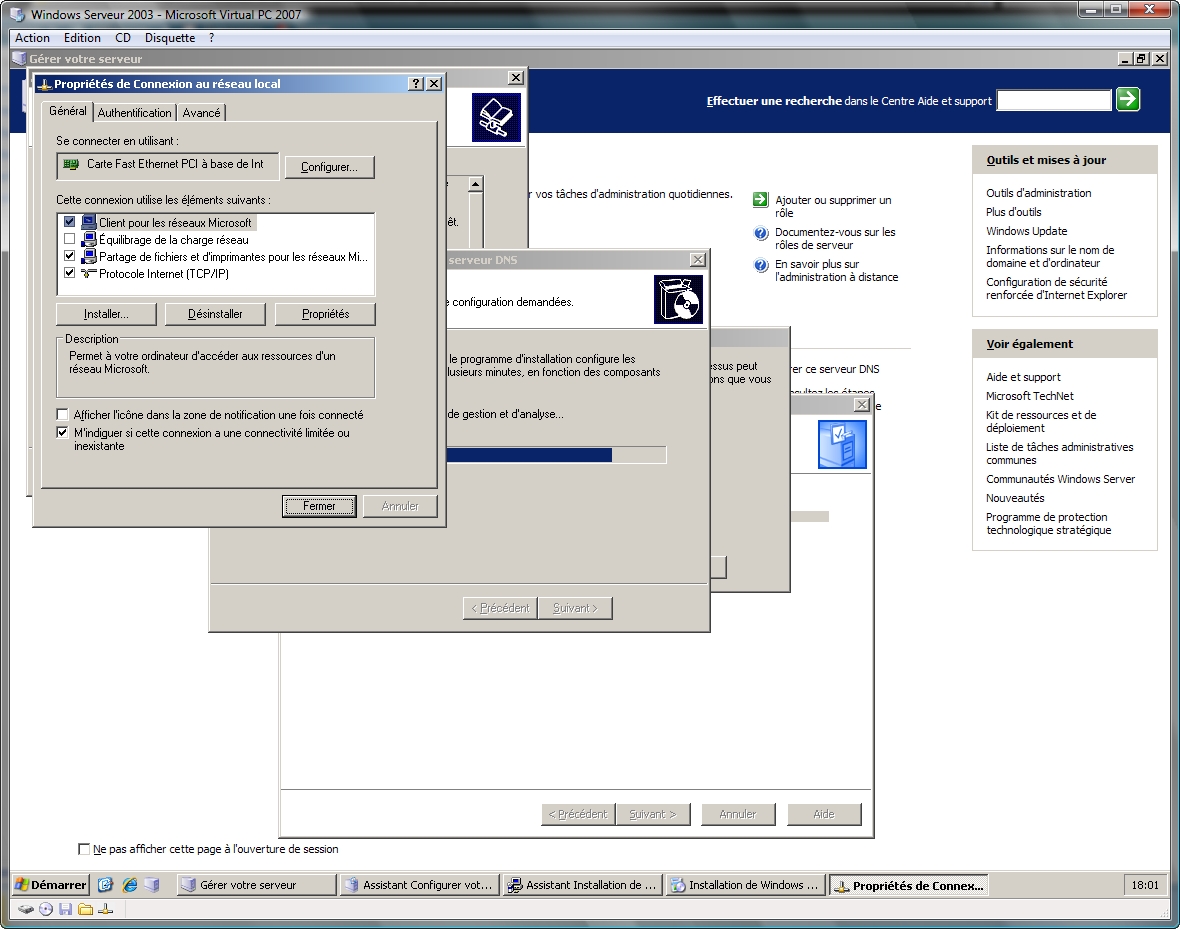Viewport: 1180px width, 929px height.
Task: Click the Installer... button
Action: pyautogui.click(x=106, y=314)
